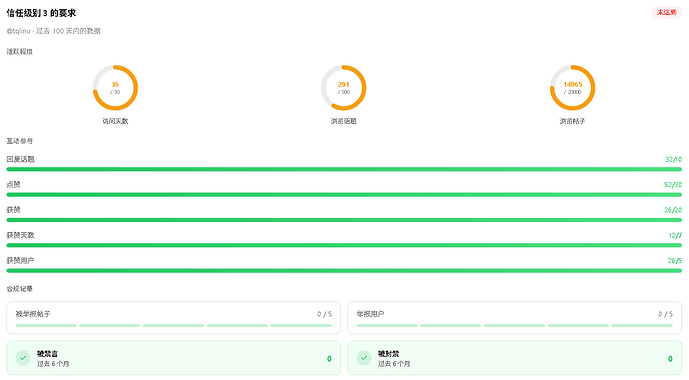This screenshot has height=380, width=689.
Task: Click the 信任级别 3 的要求 heading
Action: click(41, 13)
